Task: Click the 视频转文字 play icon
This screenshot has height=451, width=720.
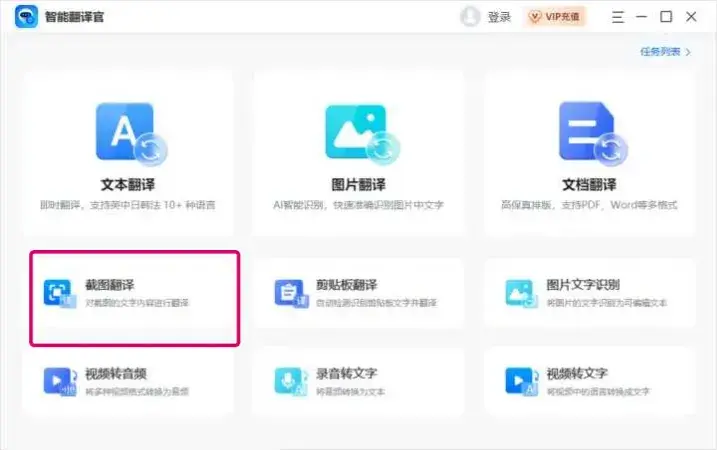Action: click(x=522, y=381)
